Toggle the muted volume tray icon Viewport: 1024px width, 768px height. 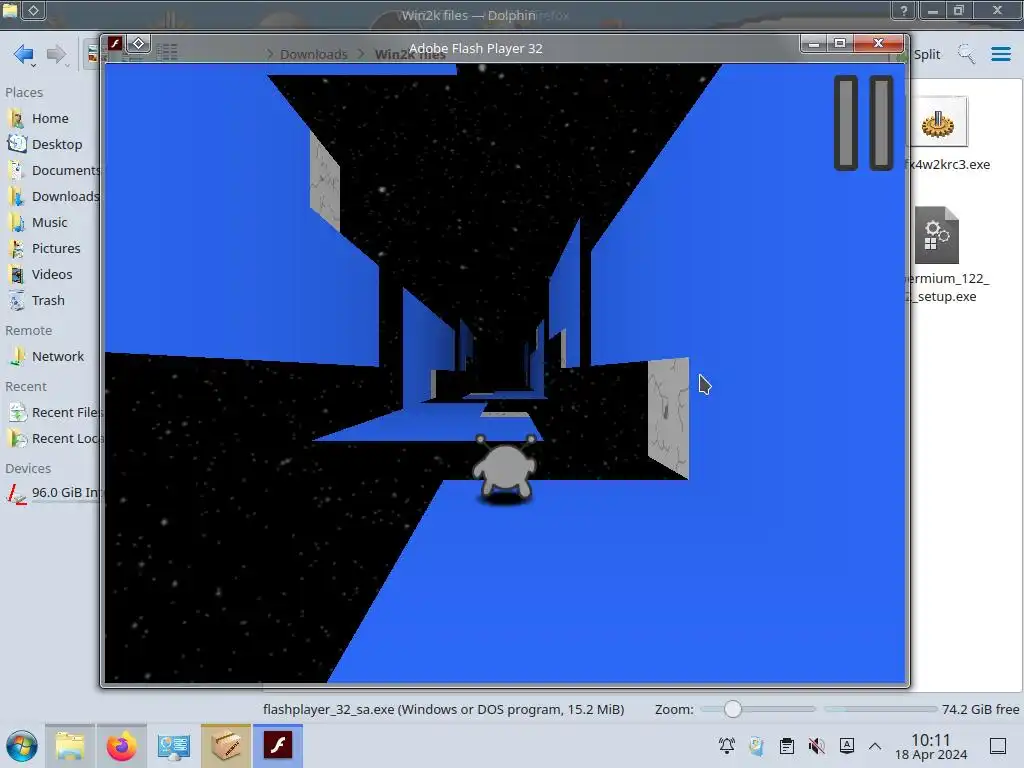816,745
